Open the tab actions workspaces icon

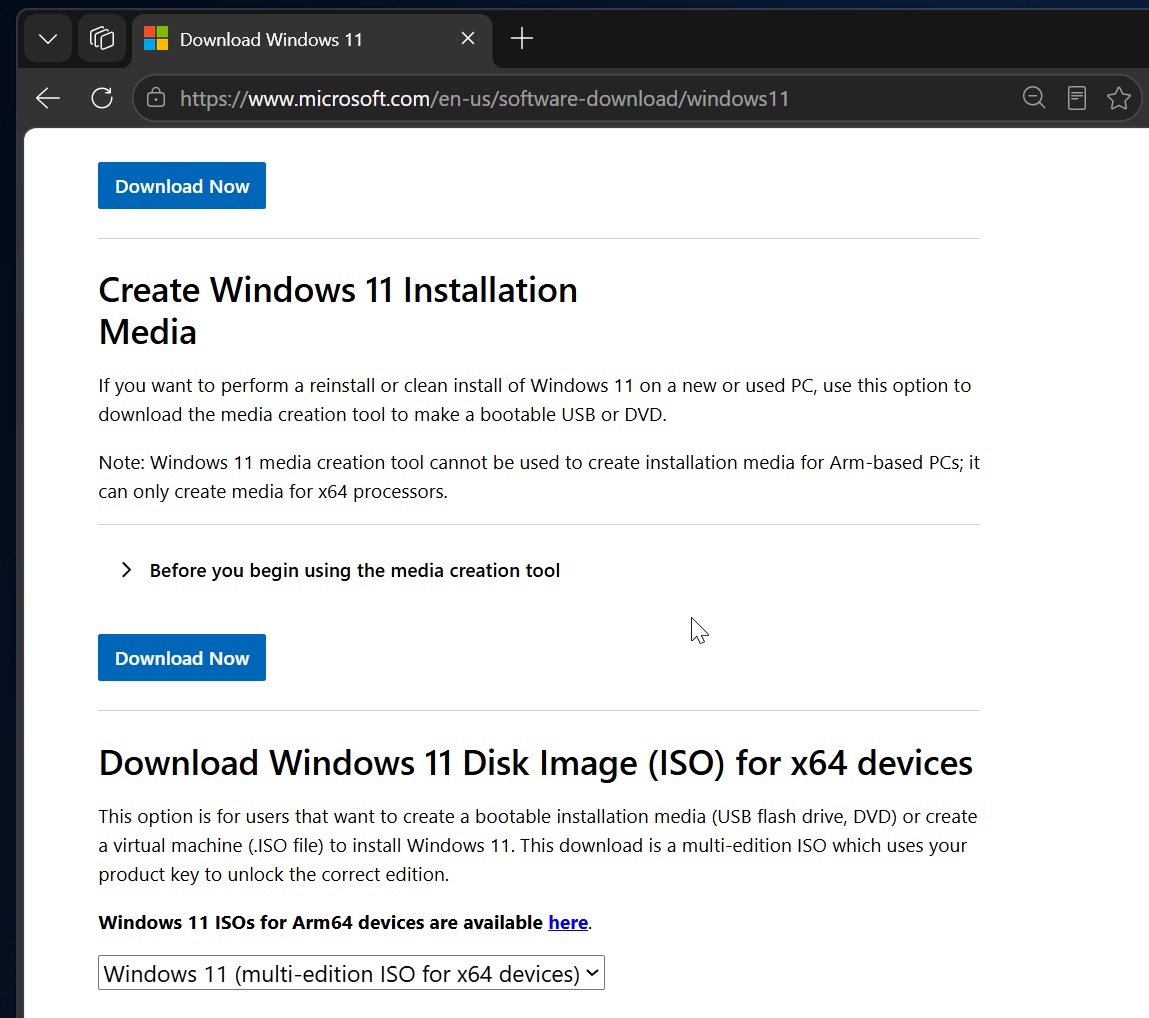pos(102,39)
